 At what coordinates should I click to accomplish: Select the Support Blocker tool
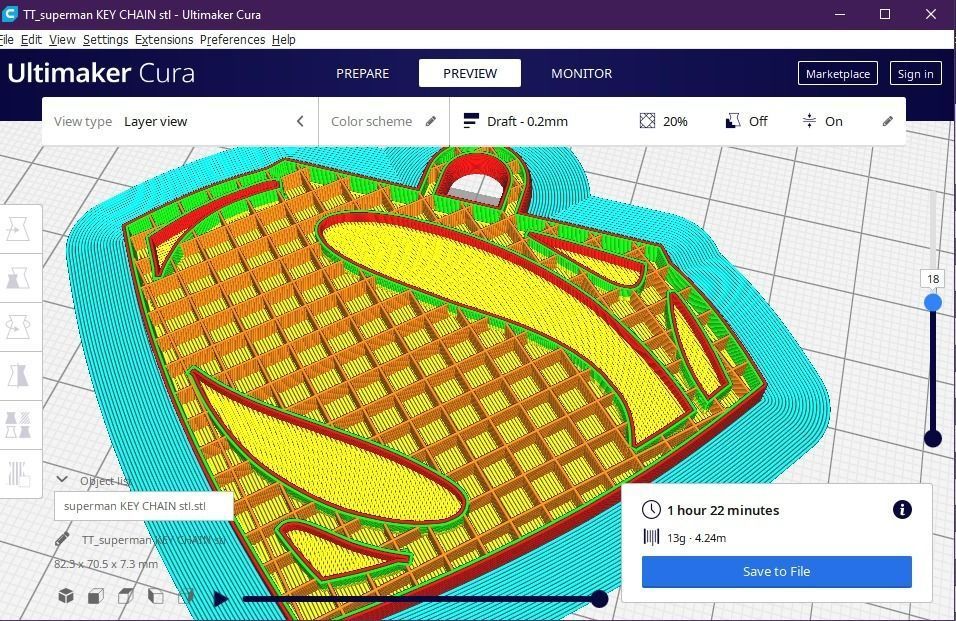18,474
